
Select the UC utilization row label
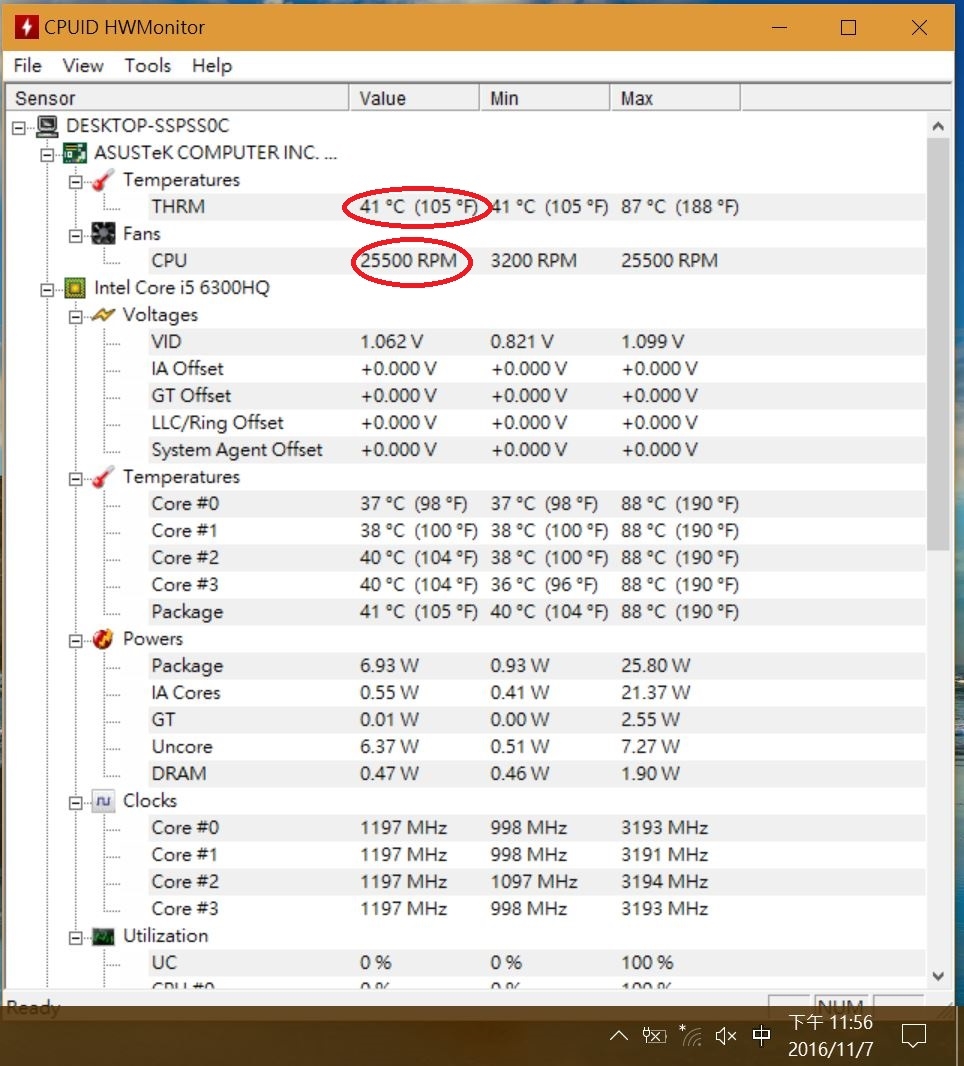pos(165,963)
